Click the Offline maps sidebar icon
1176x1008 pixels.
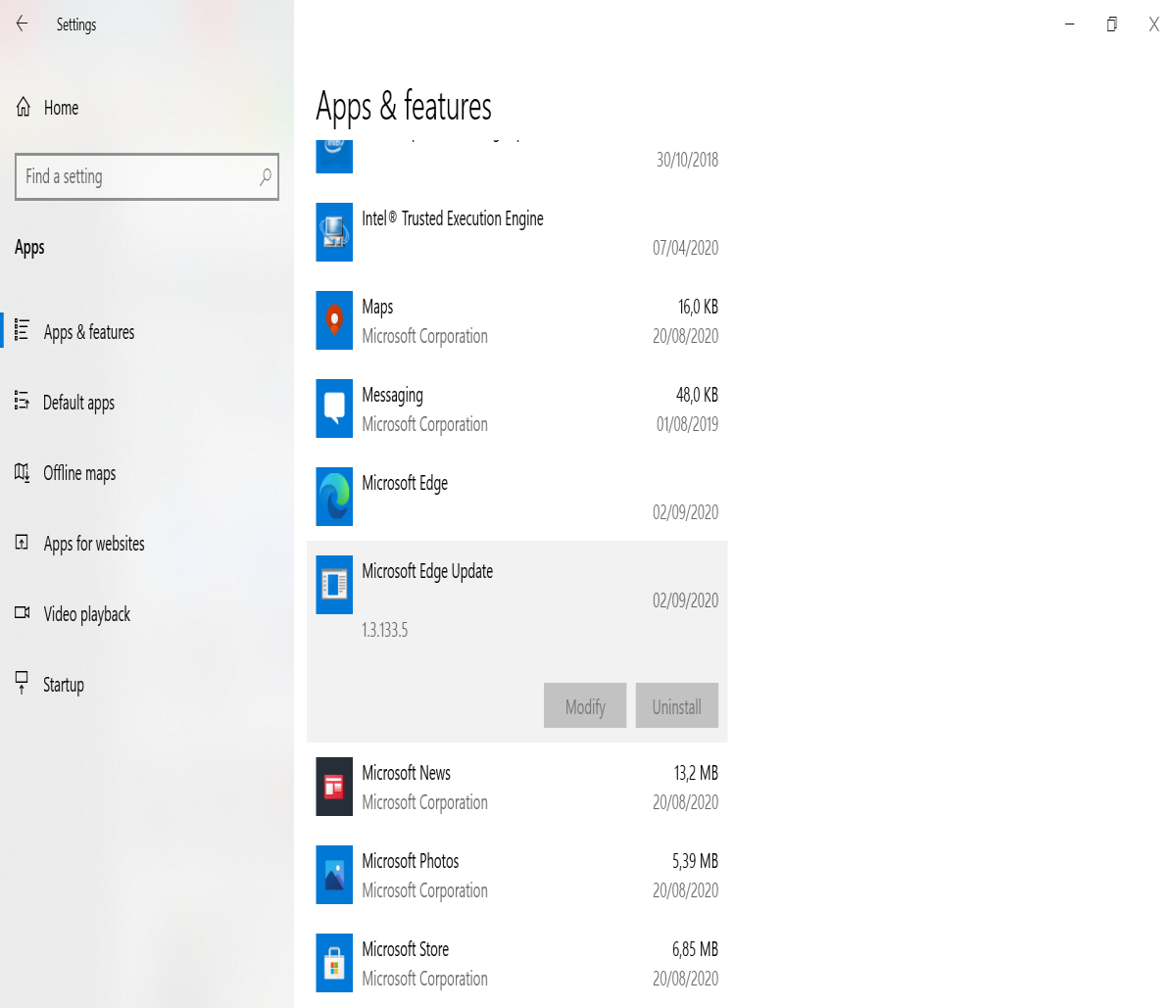[22, 472]
